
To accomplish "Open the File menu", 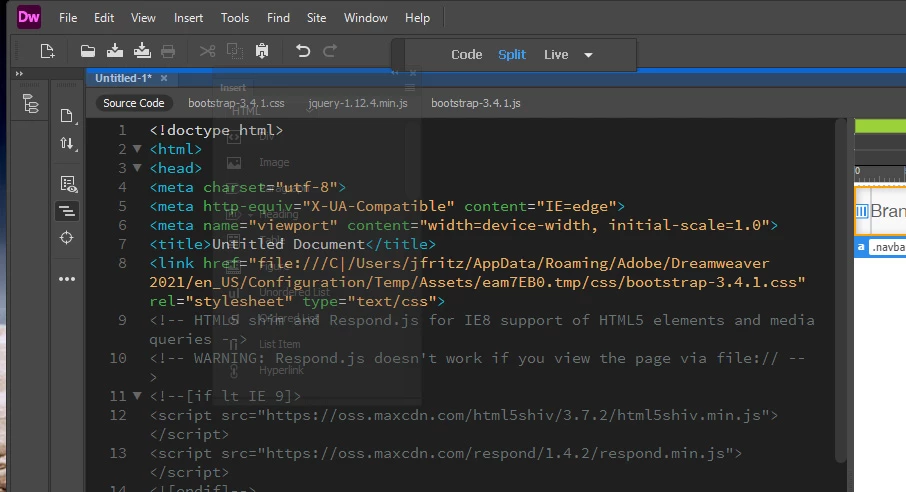I will click(x=68, y=18).
